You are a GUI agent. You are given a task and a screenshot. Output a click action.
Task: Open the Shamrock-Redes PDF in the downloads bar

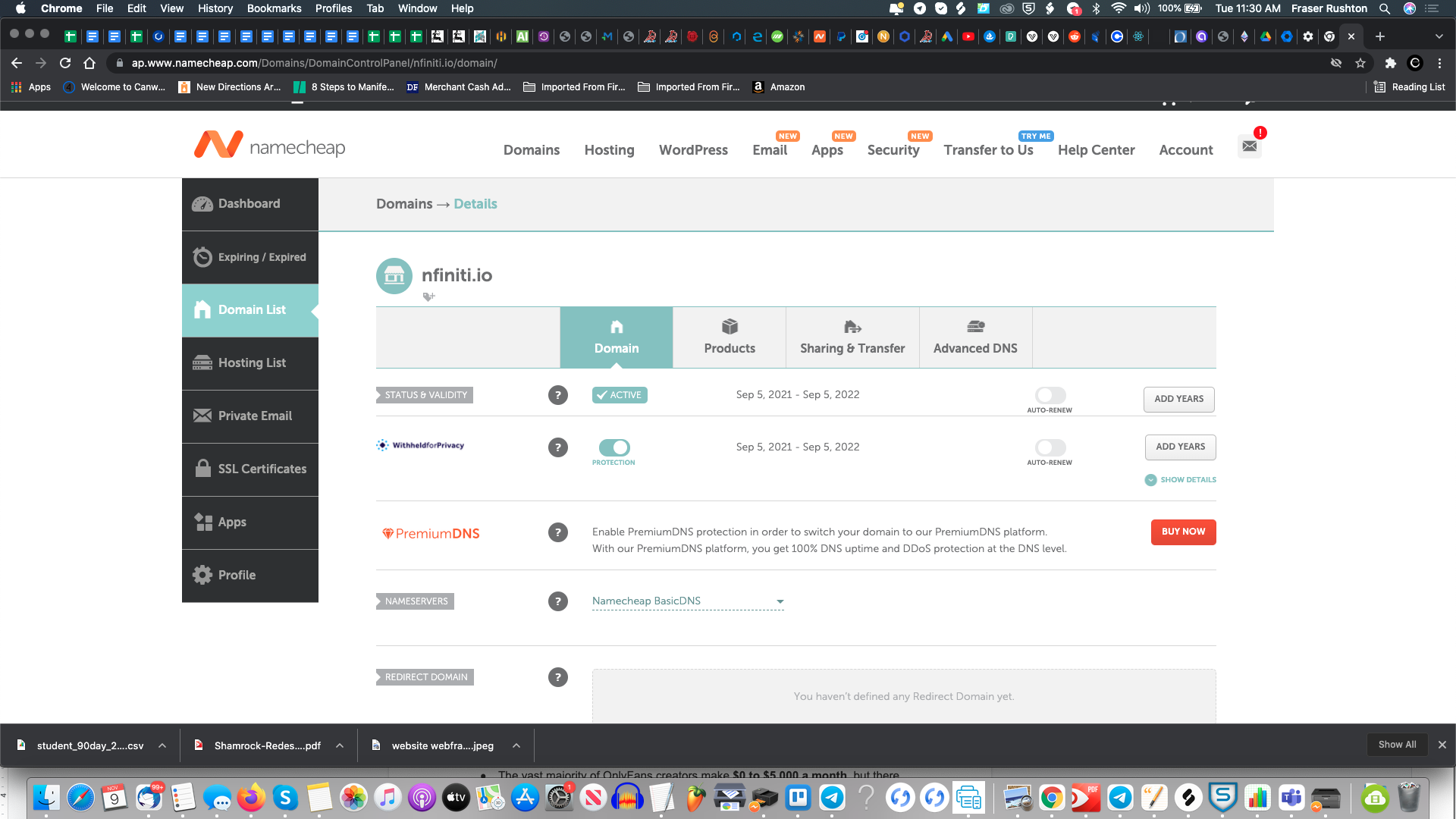click(x=267, y=745)
